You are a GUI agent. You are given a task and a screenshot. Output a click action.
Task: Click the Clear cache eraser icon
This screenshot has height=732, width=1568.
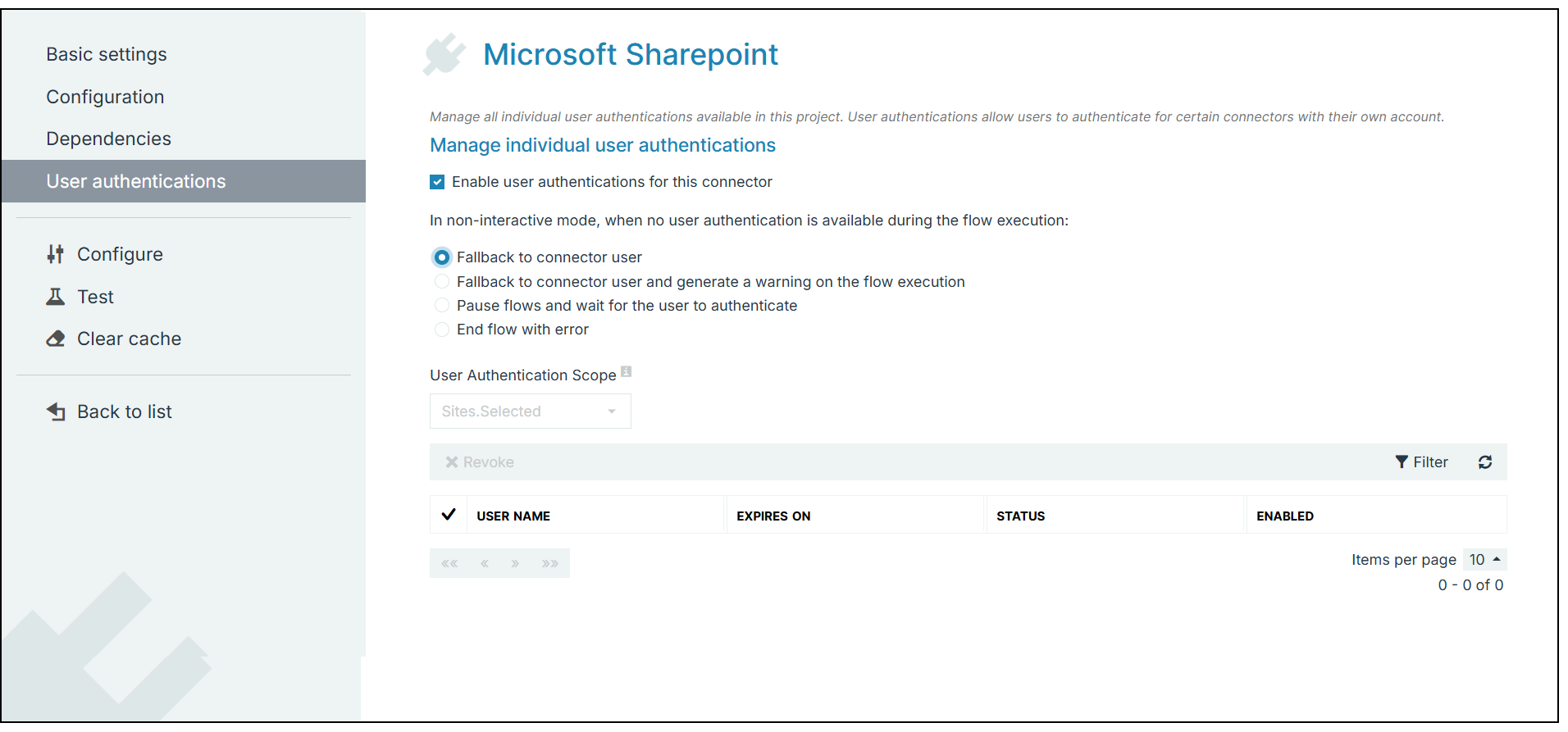pyautogui.click(x=55, y=339)
